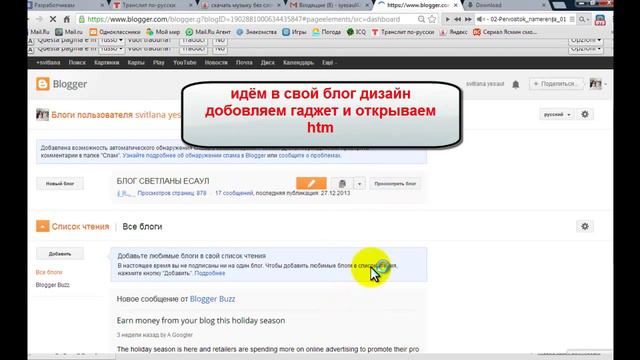This screenshot has height=360, width=640.
Task: Open Почта in the Google bar
Action: 244,62
